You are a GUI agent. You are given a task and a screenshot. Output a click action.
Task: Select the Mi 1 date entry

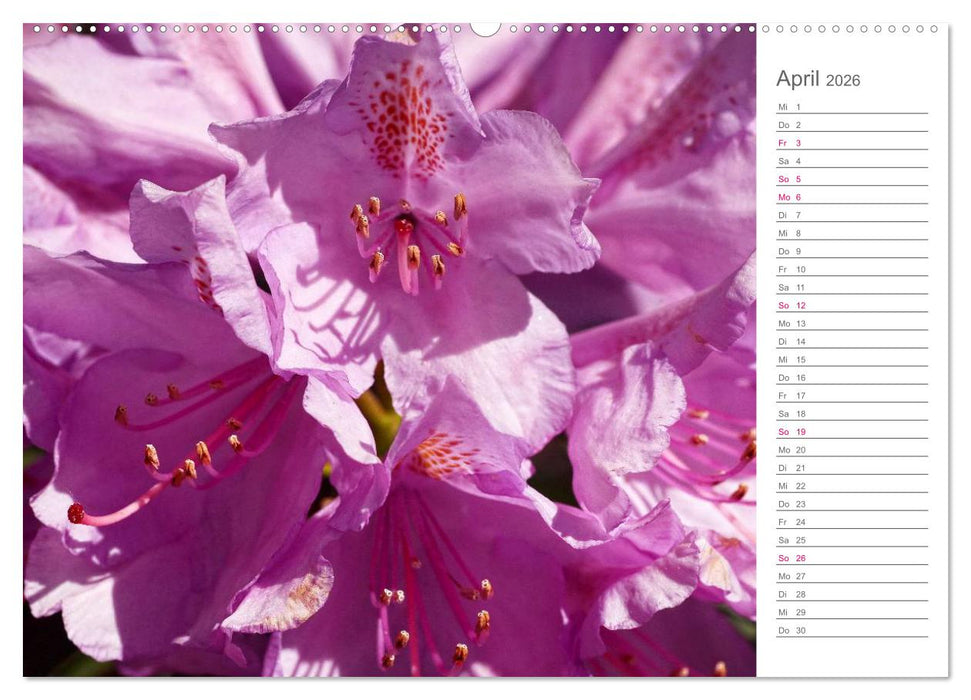(x=790, y=107)
